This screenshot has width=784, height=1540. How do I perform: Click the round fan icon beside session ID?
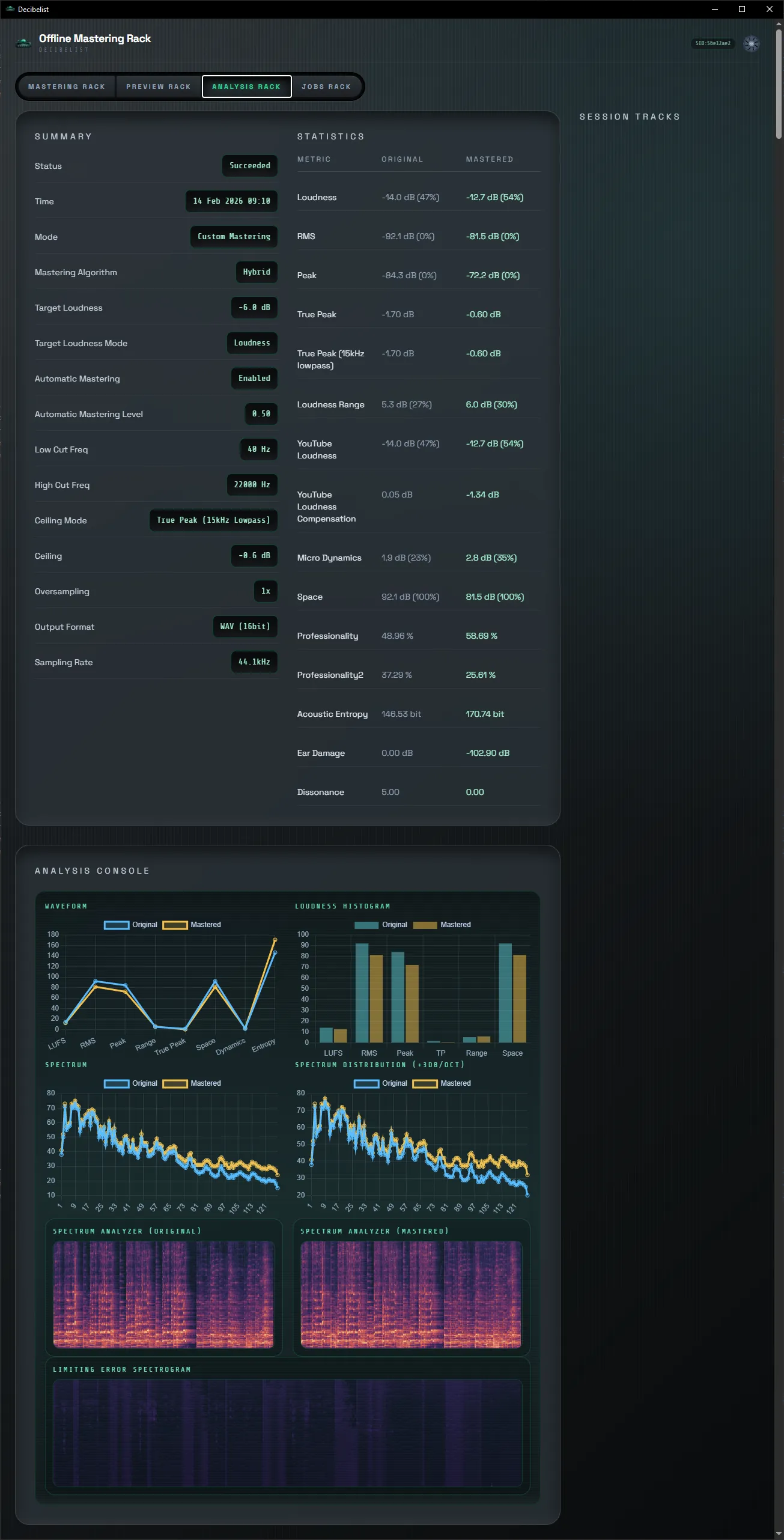(x=751, y=43)
